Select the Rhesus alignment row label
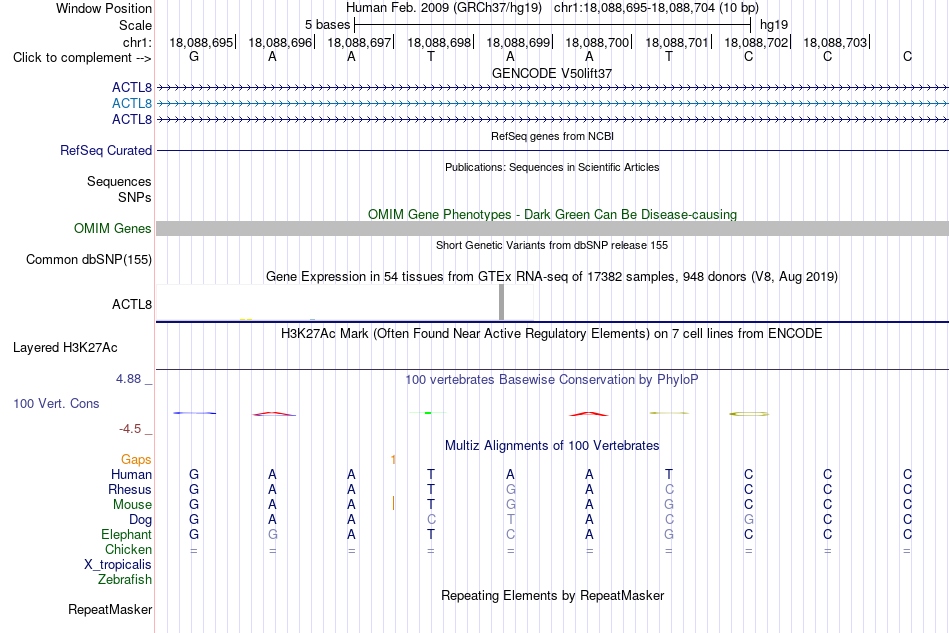 pyautogui.click(x=130, y=489)
